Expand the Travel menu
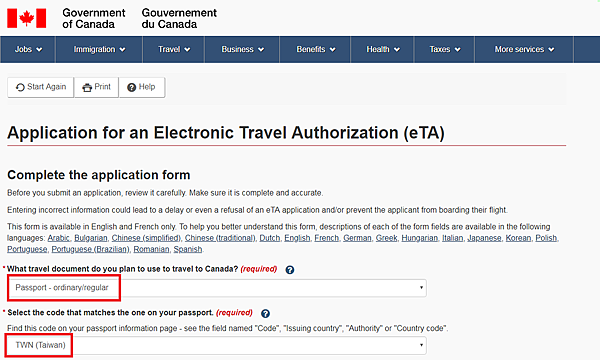 click(x=174, y=49)
